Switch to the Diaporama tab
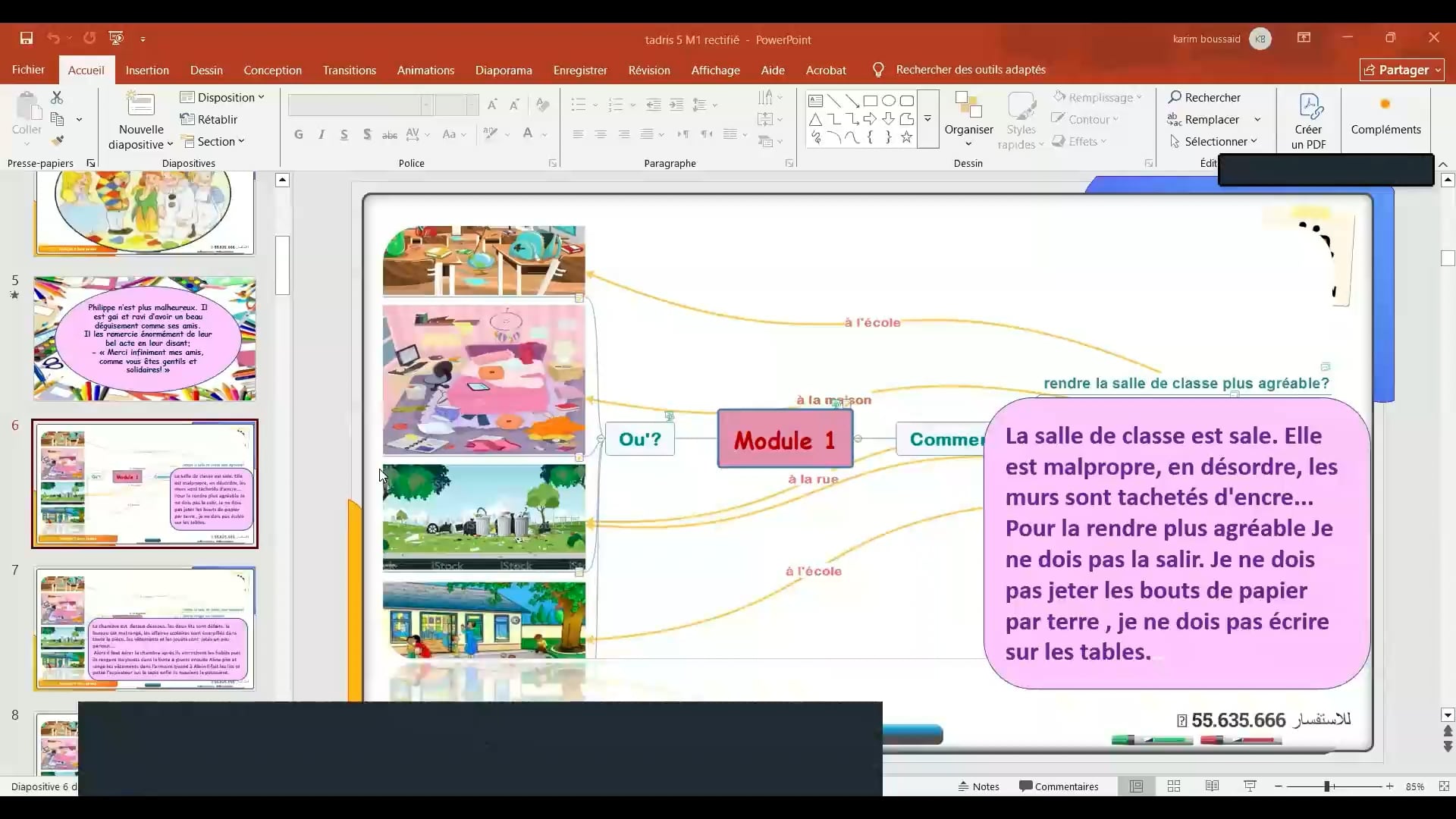Screen dimensions: 1456x819 click(x=503, y=70)
